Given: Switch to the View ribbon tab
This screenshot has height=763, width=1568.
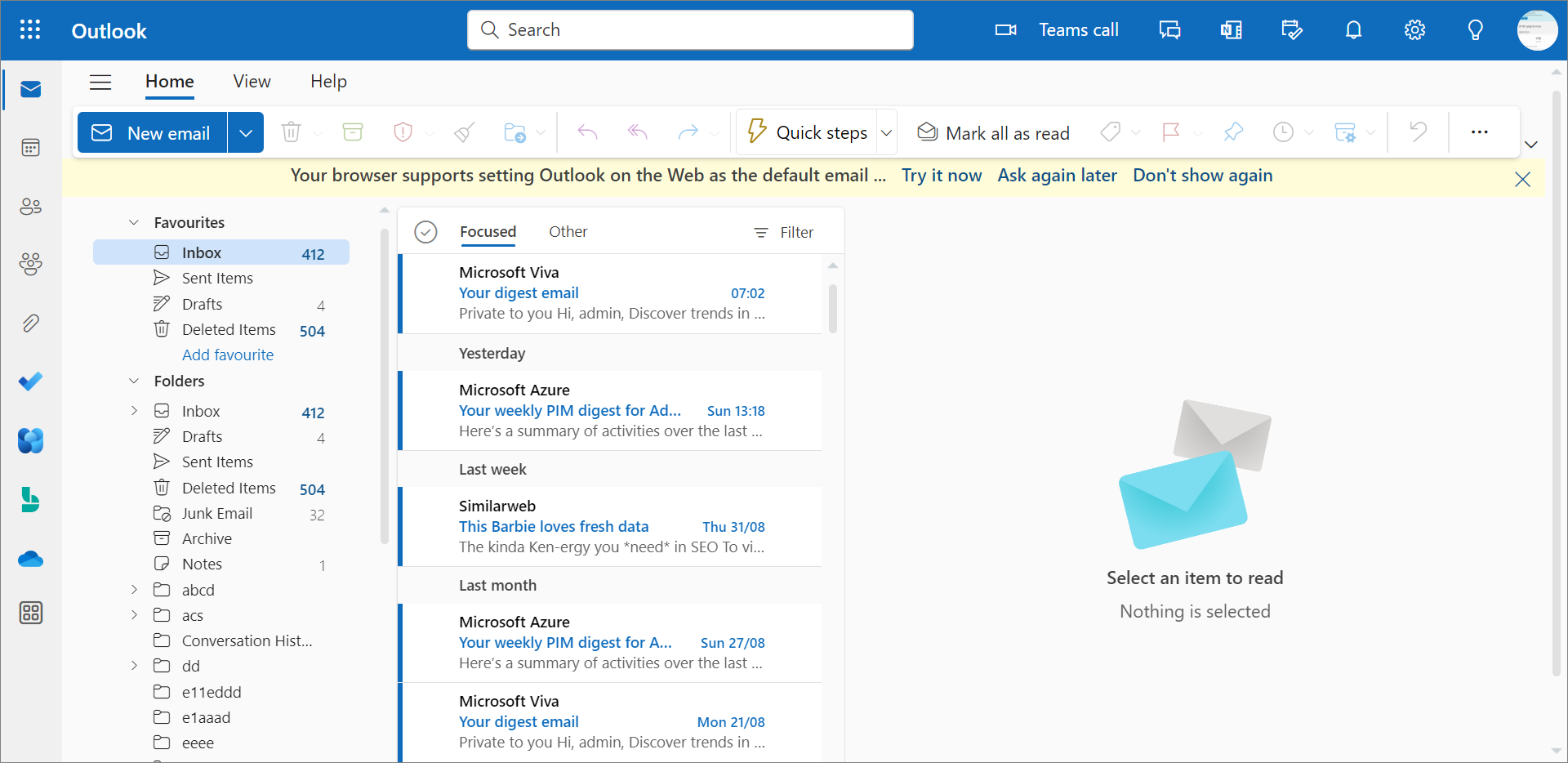Looking at the screenshot, I should point(252,82).
